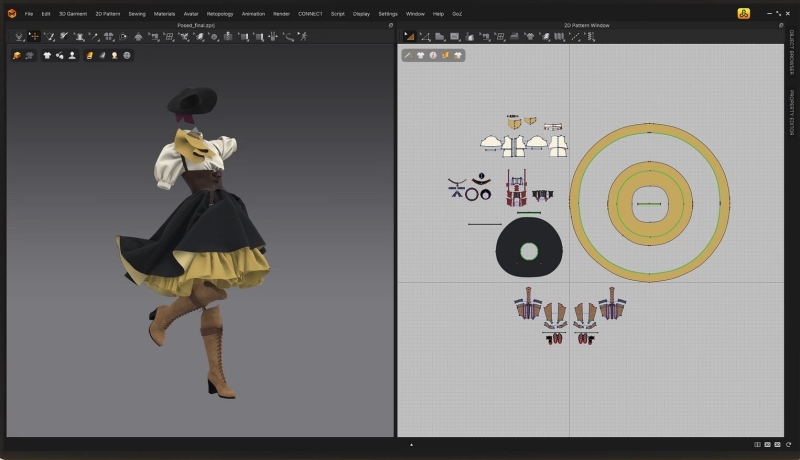Click the orange cube icon in 3D display toolbar
This screenshot has height=460, width=800.
pos(17,55)
